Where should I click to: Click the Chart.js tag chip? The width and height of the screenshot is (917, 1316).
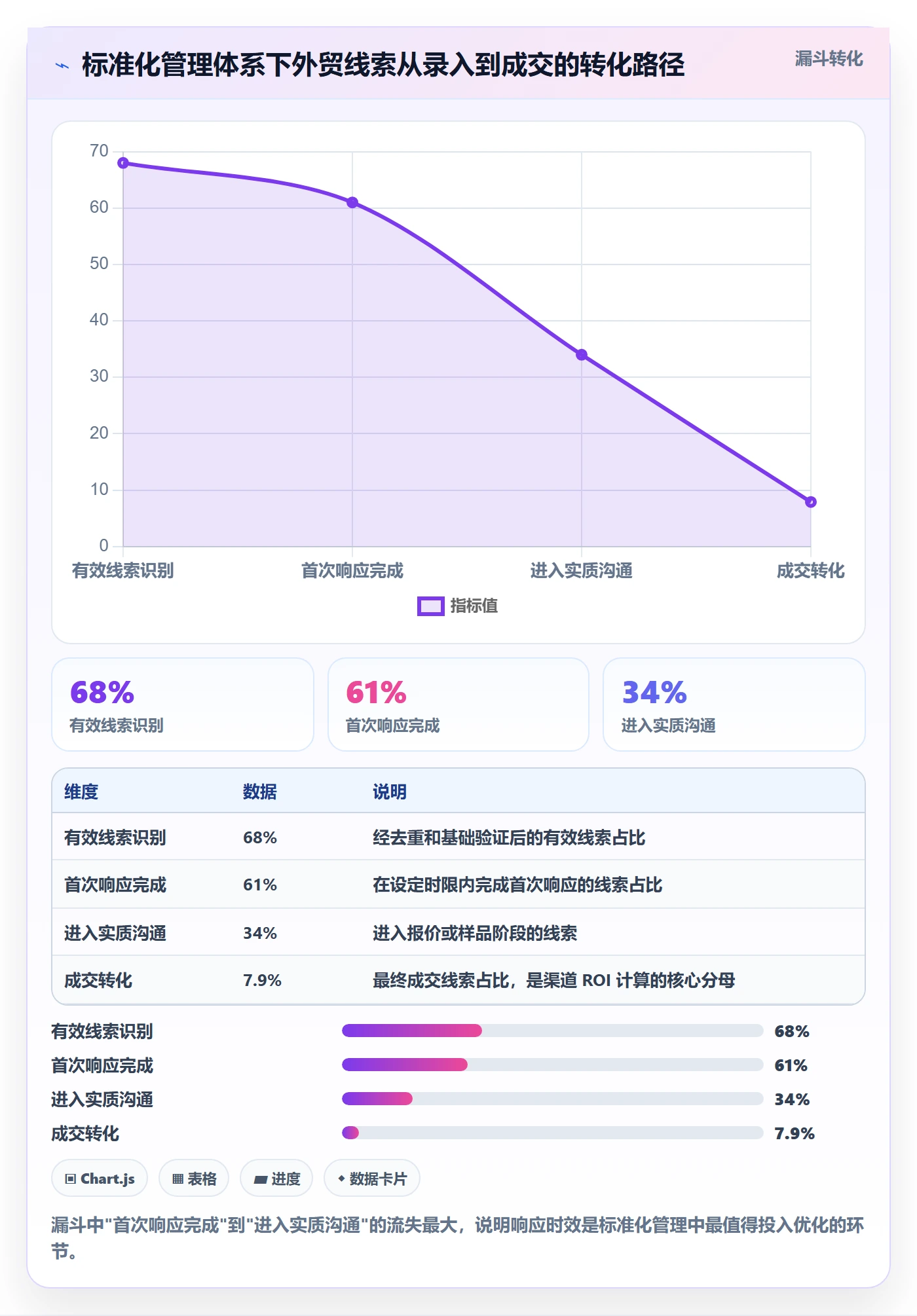100,1179
